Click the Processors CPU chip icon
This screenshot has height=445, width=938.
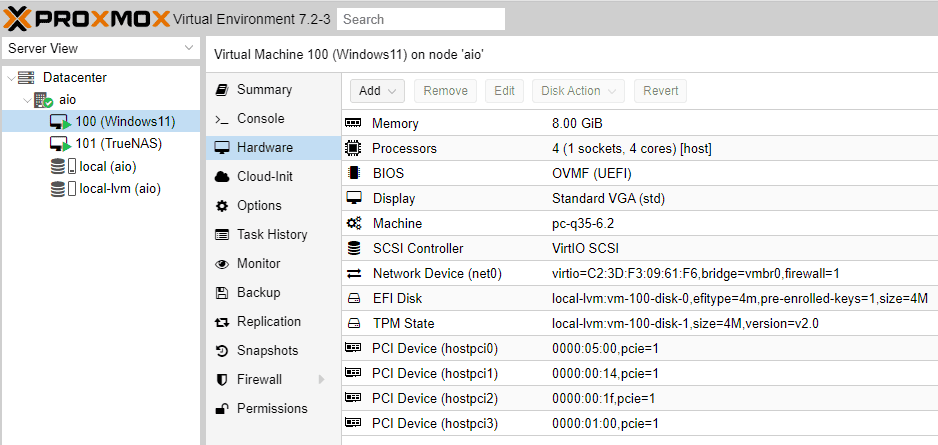354,148
